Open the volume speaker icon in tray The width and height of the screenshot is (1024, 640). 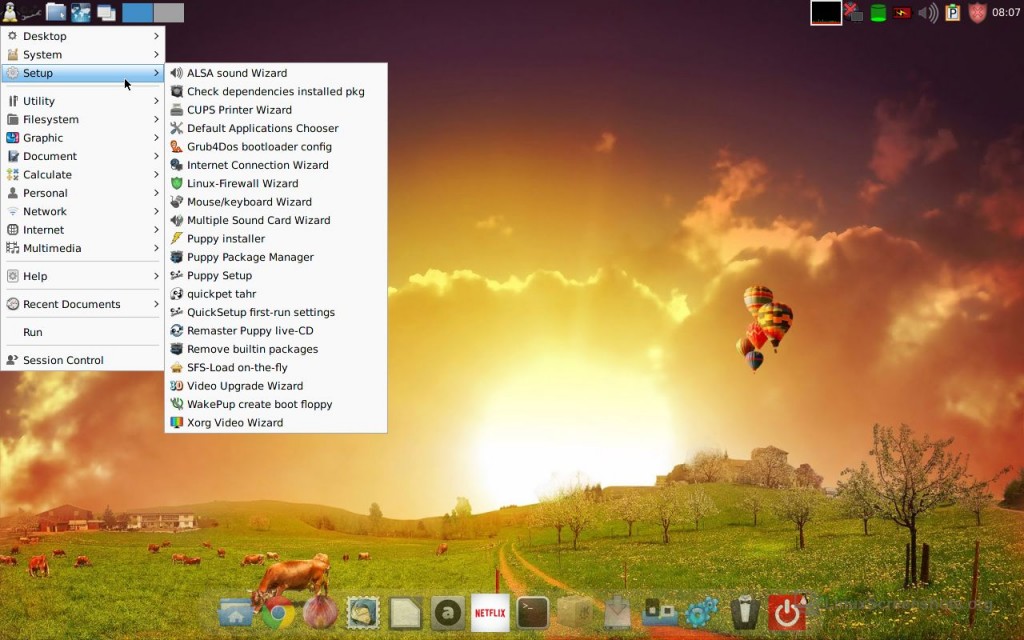928,13
